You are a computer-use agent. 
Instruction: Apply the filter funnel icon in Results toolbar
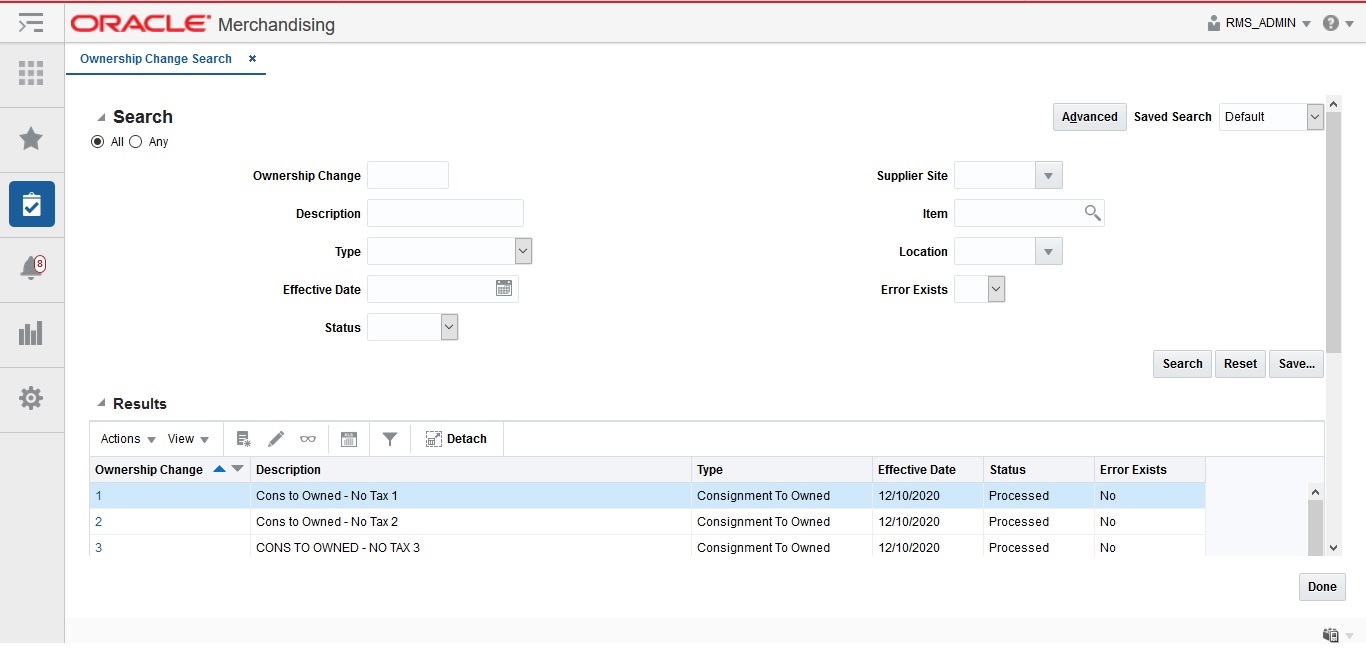(390, 439)
